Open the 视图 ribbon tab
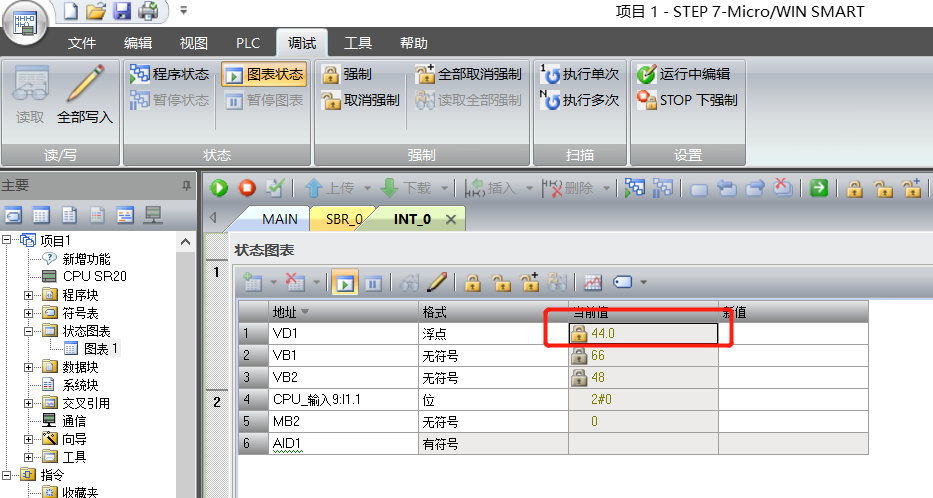 pos(193,43)
